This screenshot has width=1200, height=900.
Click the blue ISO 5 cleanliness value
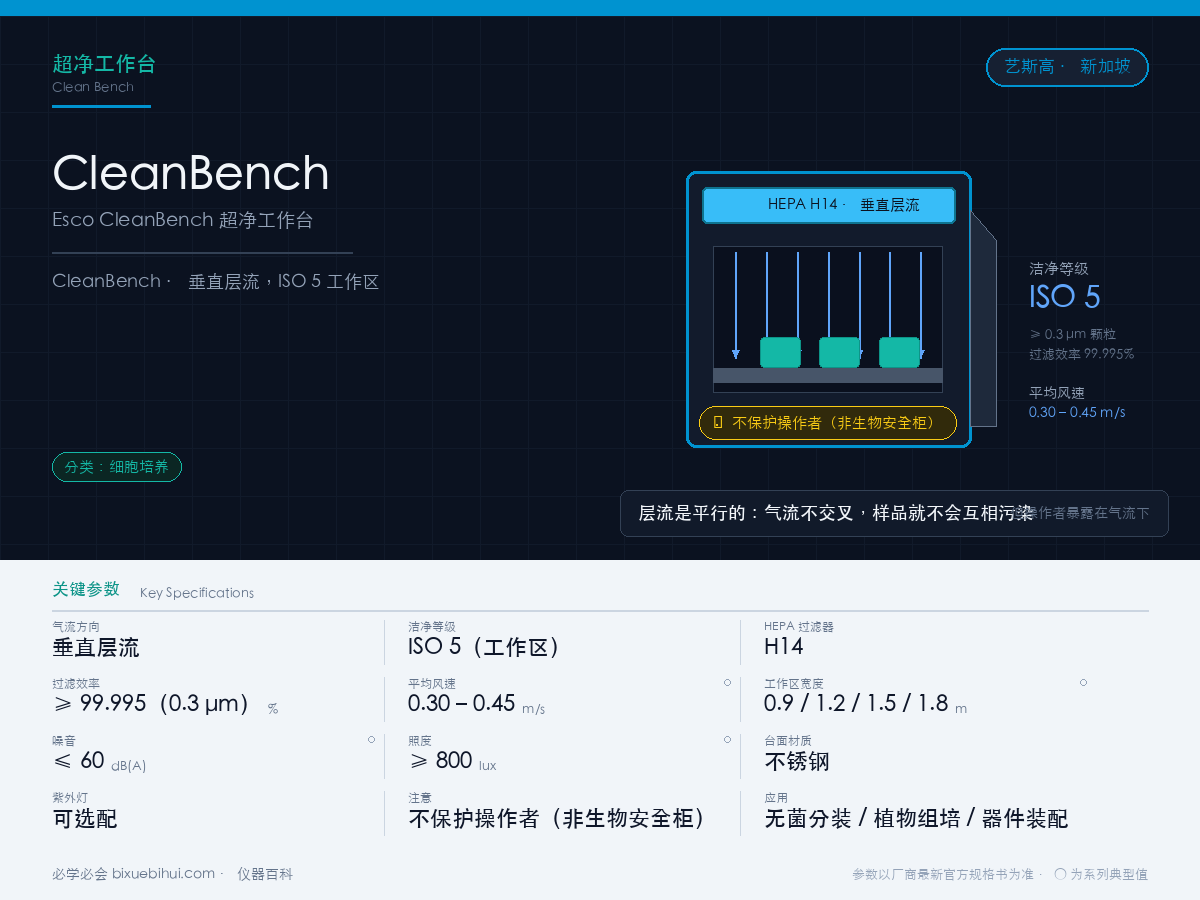pos(1065,297)
